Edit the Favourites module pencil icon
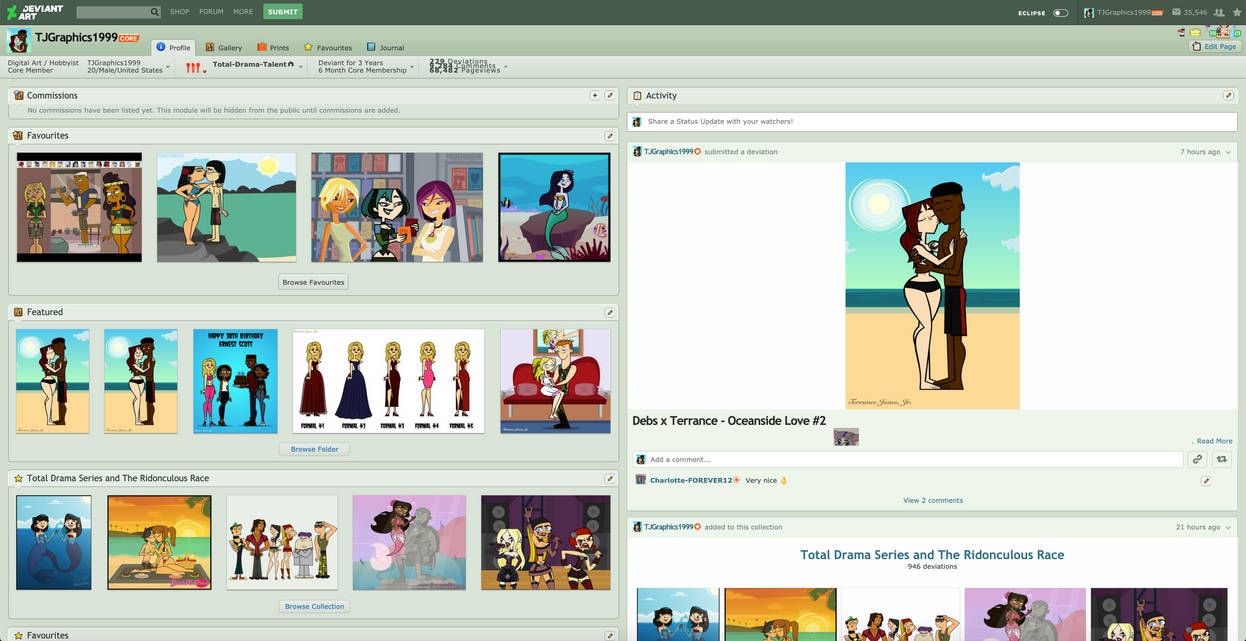 [610, 136]
